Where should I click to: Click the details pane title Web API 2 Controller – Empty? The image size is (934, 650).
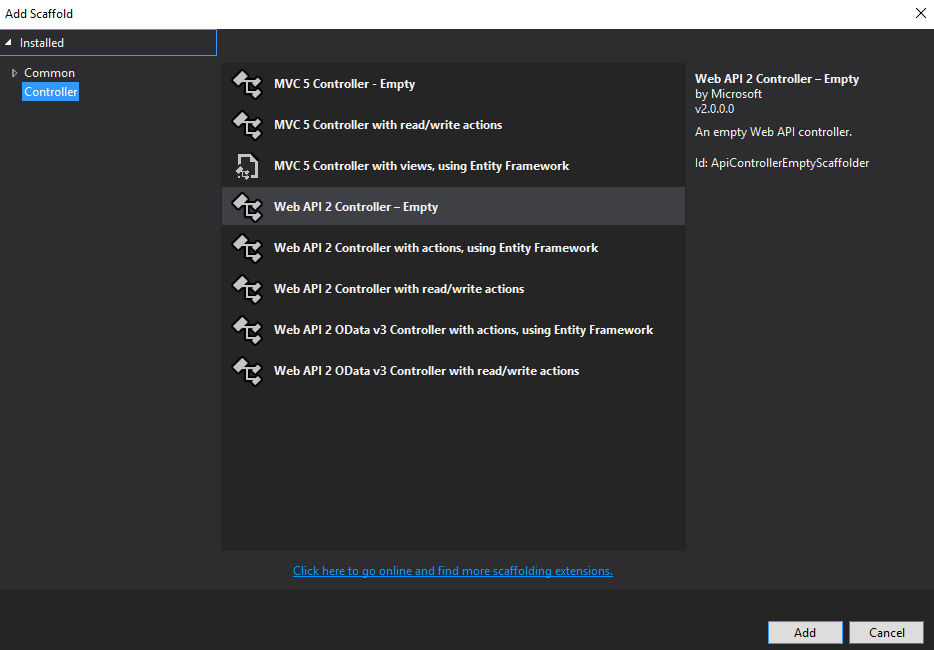click(777, 79)
